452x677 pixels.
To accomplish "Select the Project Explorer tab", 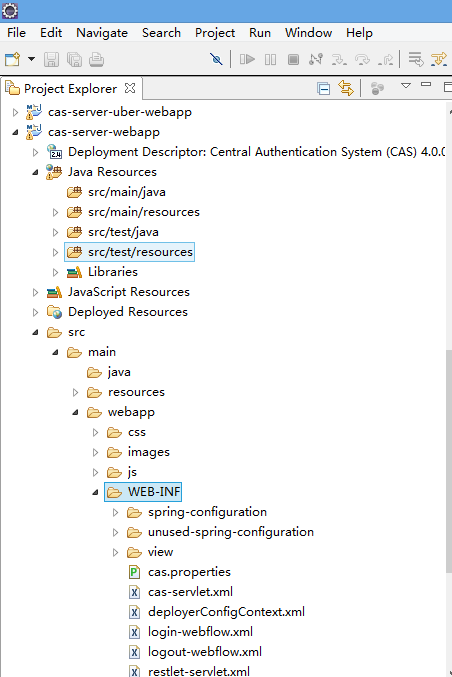I will (70, 89).
